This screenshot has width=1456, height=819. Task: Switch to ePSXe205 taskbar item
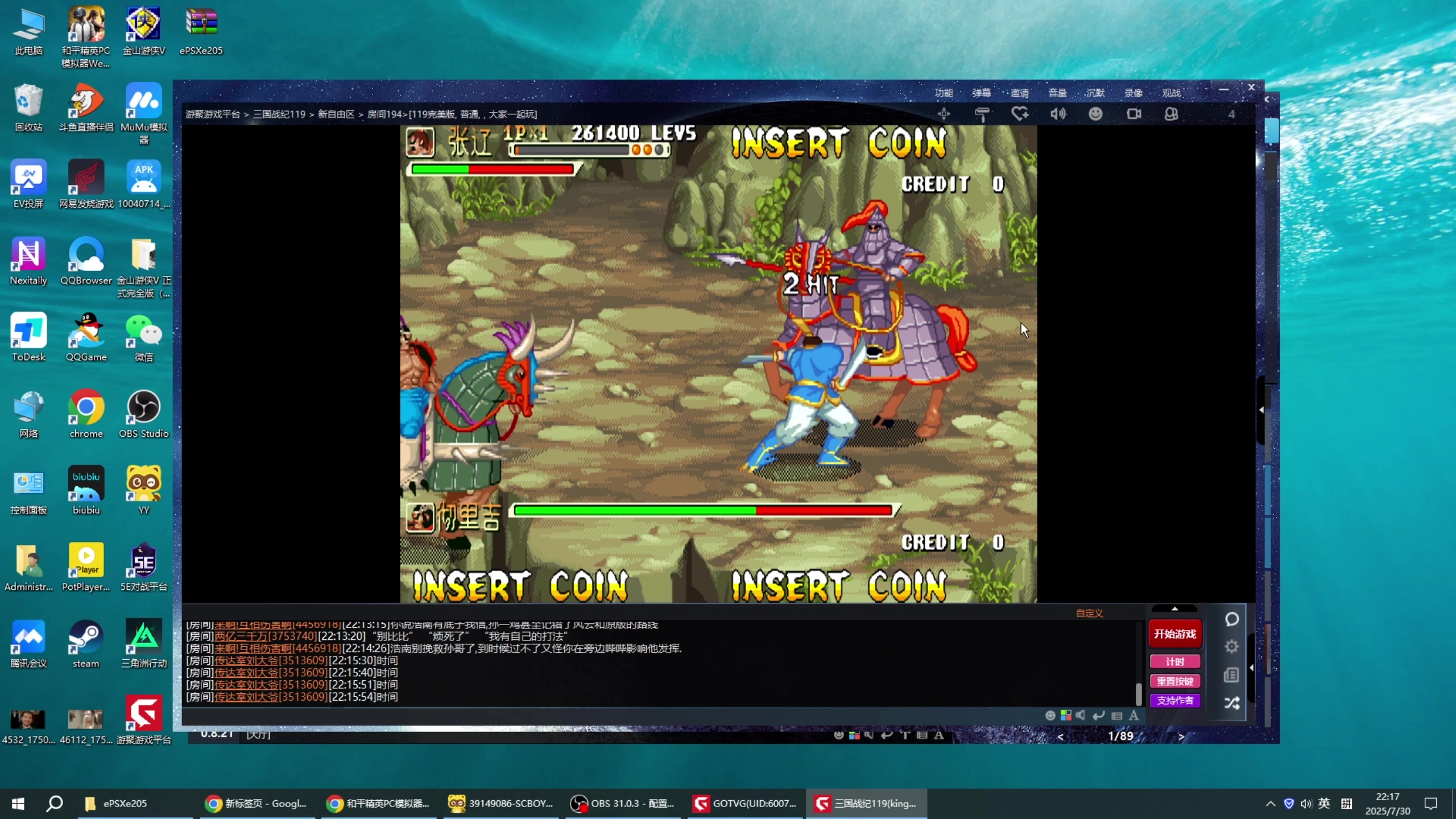tap(135, 804)
